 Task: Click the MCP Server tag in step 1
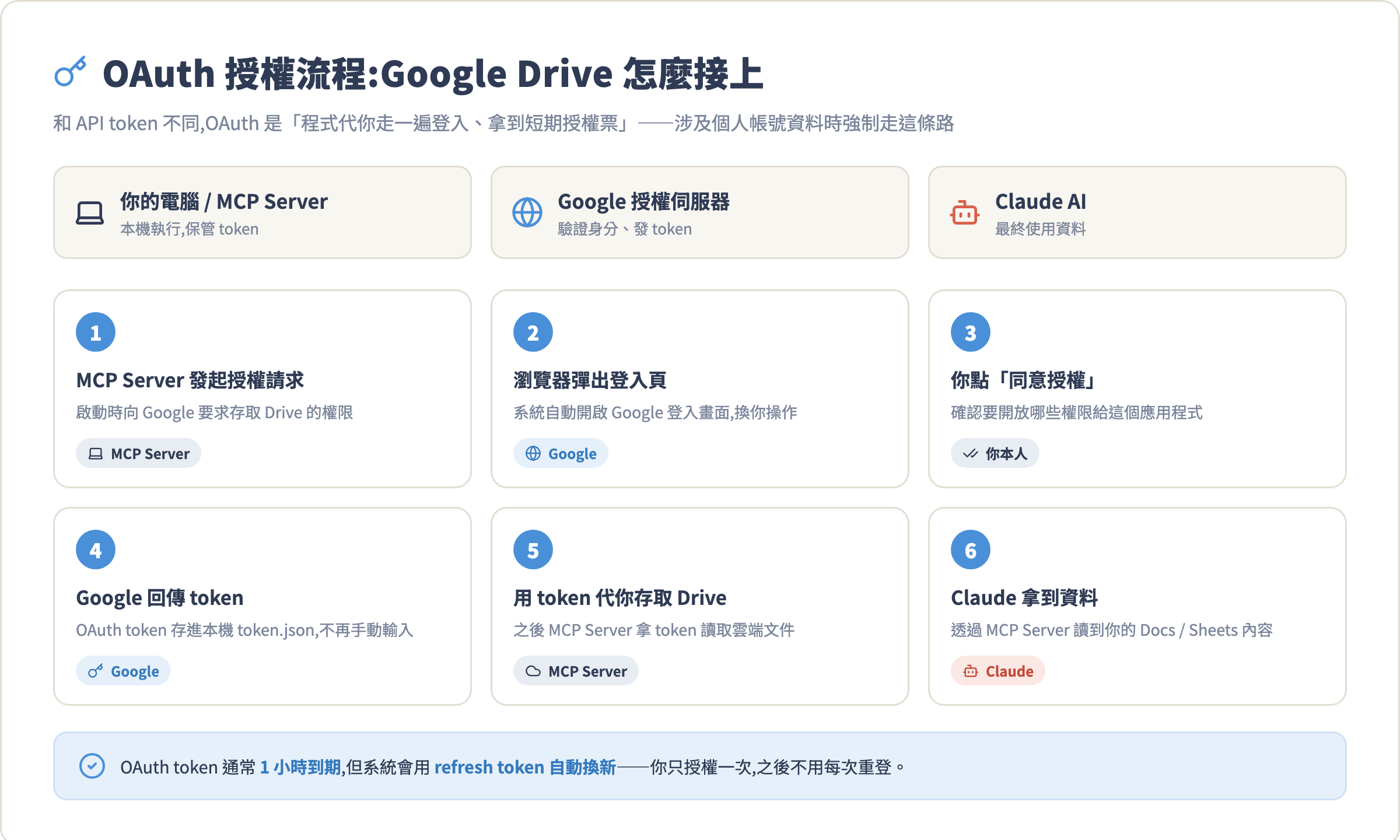[x=138, y=453]
